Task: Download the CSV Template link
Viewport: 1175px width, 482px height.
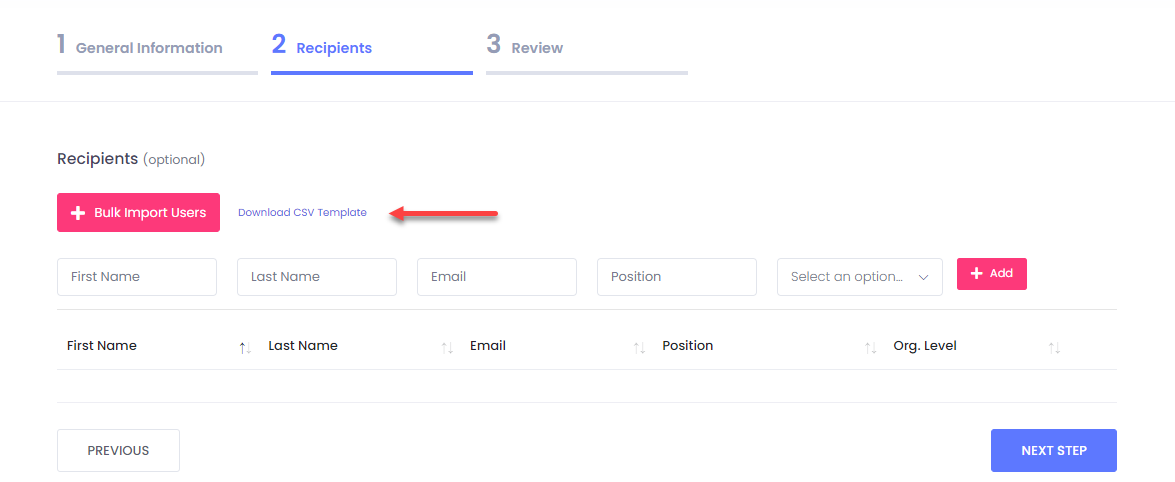Action: pos(302,213)
